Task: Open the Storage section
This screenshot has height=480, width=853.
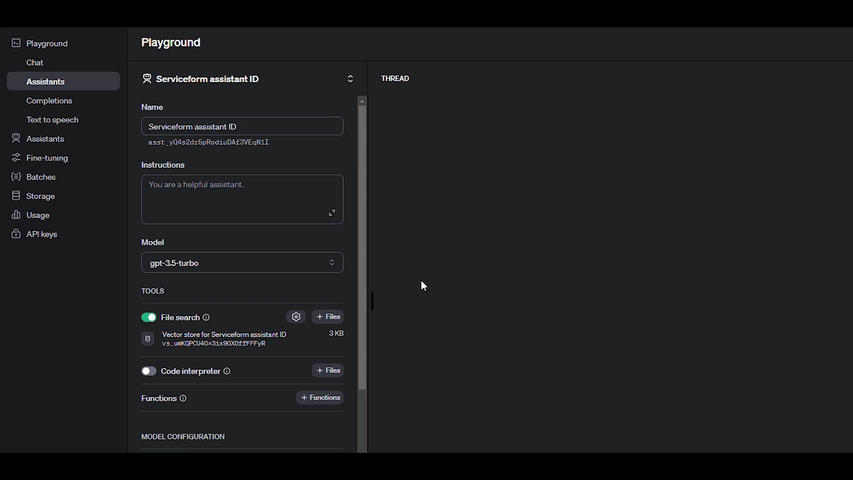Action: [40, 196]
